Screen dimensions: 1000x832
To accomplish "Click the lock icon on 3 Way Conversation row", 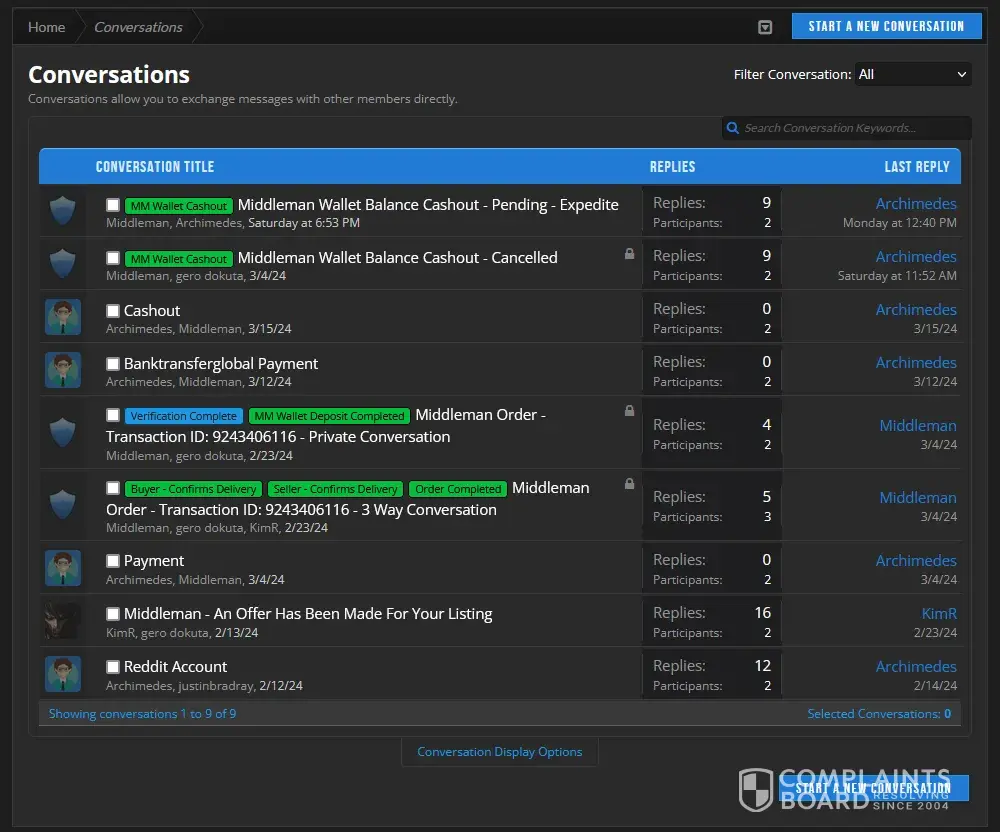I will [x=629, y=484].
